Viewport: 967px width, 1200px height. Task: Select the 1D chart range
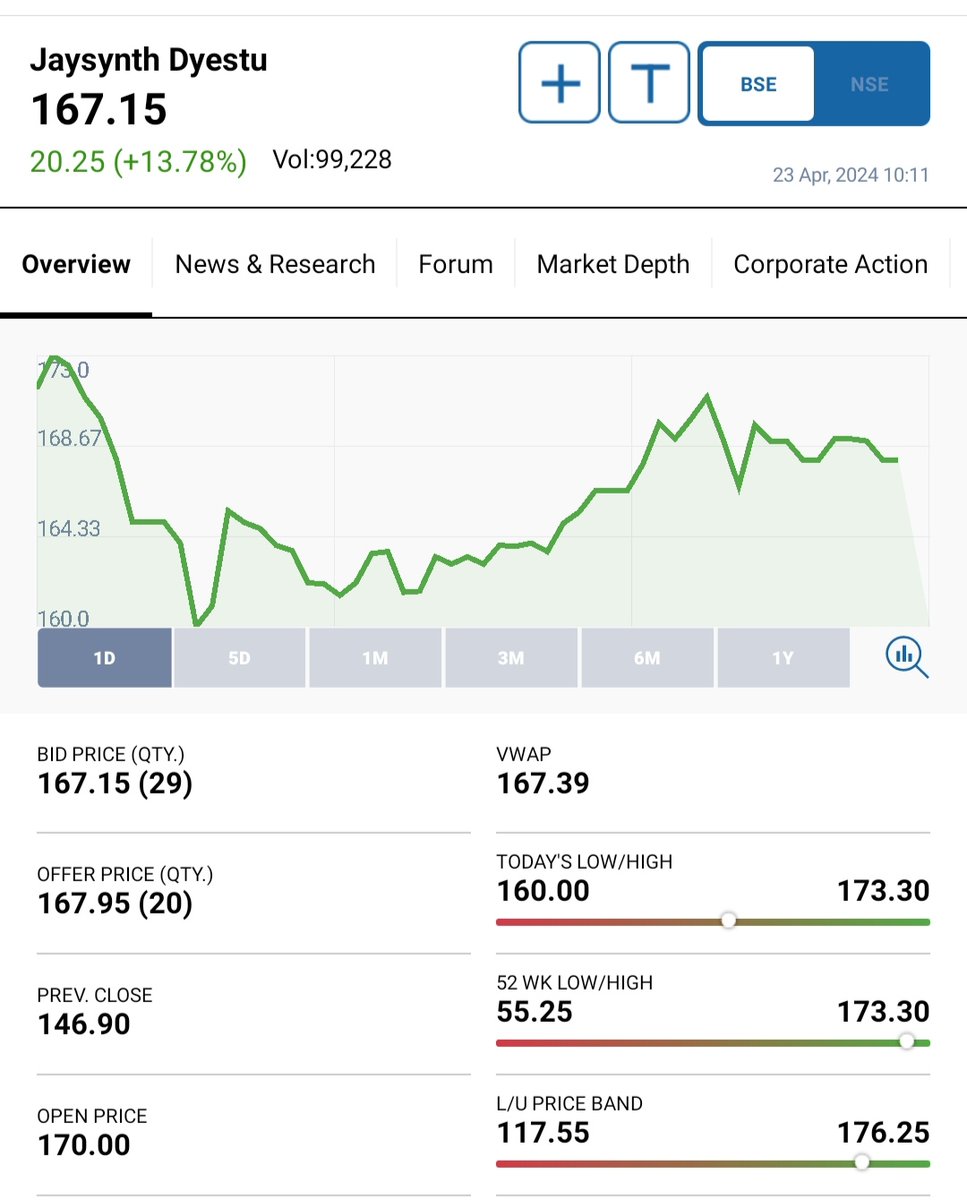point(105,658)
